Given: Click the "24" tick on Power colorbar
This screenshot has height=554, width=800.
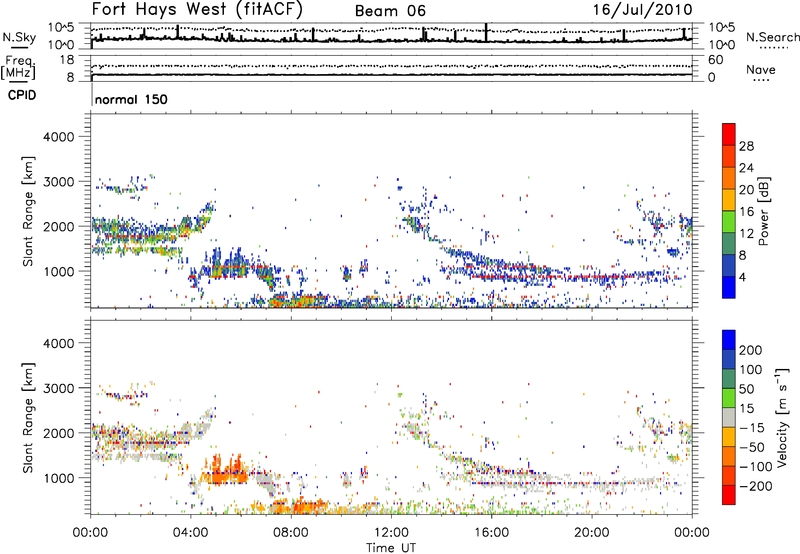Looking at the screenshot, I should click(x=746, y=168).
